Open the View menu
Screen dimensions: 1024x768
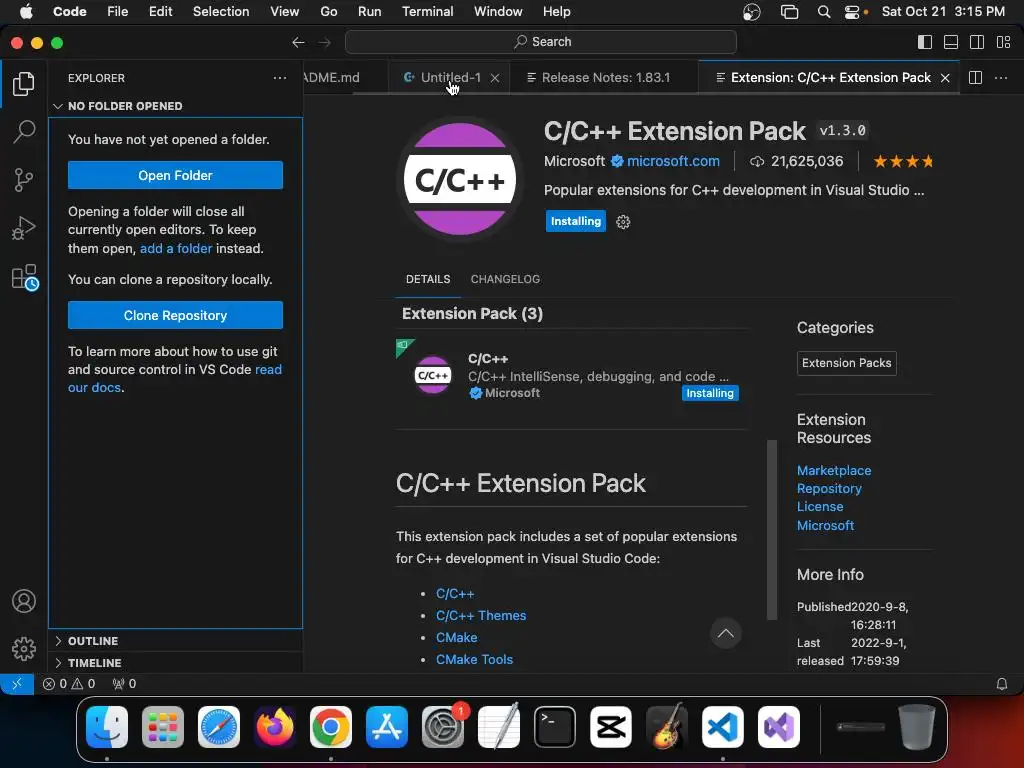(x=284, y=12)
